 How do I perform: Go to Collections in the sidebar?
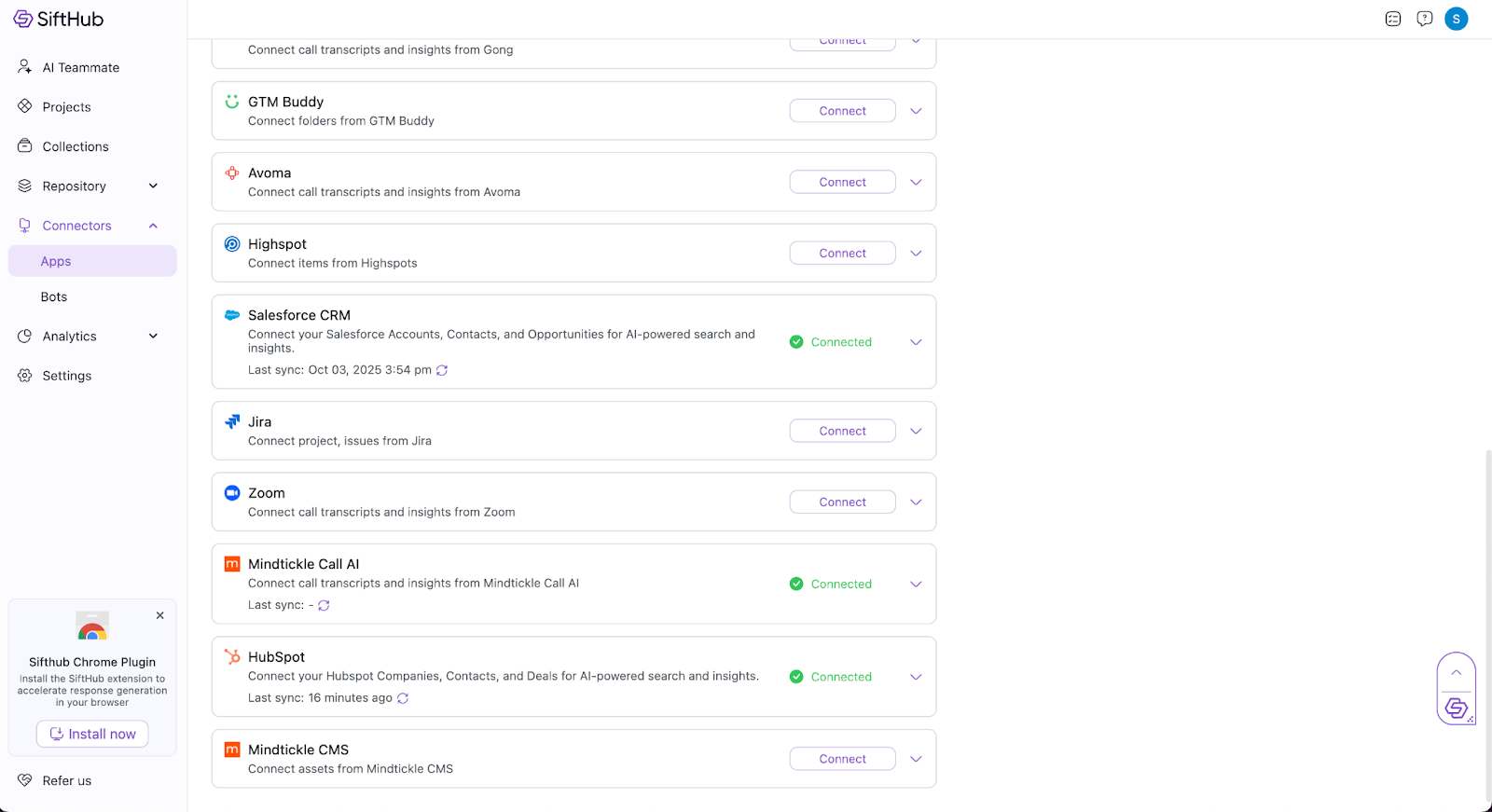pyautogui.click(x=76, y=146)
